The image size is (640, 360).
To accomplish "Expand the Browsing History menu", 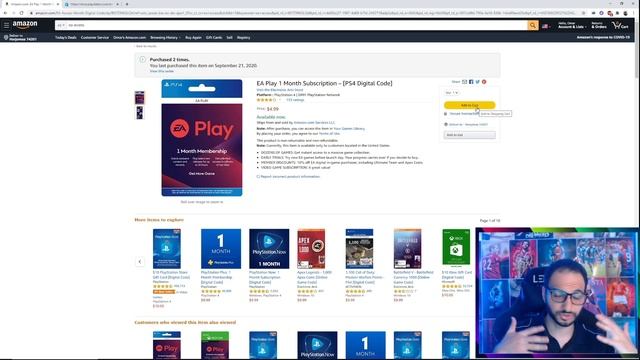I will [x=165, y=38].
